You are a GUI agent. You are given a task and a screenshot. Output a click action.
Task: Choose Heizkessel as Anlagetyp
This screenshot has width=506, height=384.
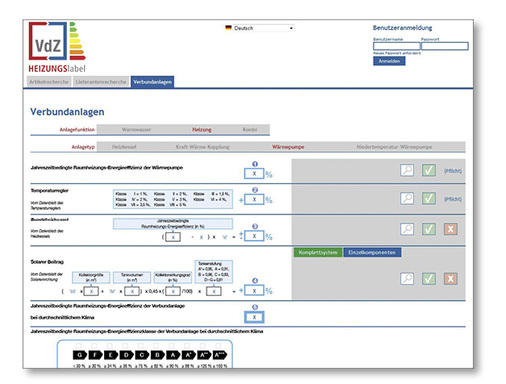(124, 147)
